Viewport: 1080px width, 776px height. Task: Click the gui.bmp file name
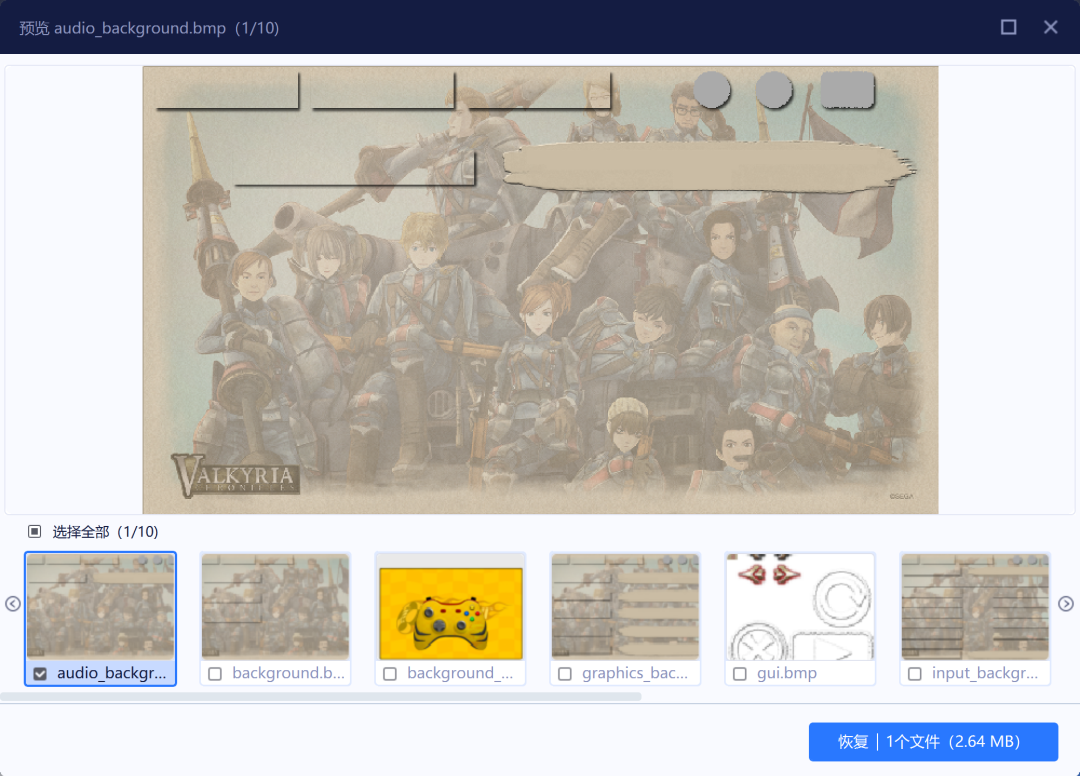point(787,673)
